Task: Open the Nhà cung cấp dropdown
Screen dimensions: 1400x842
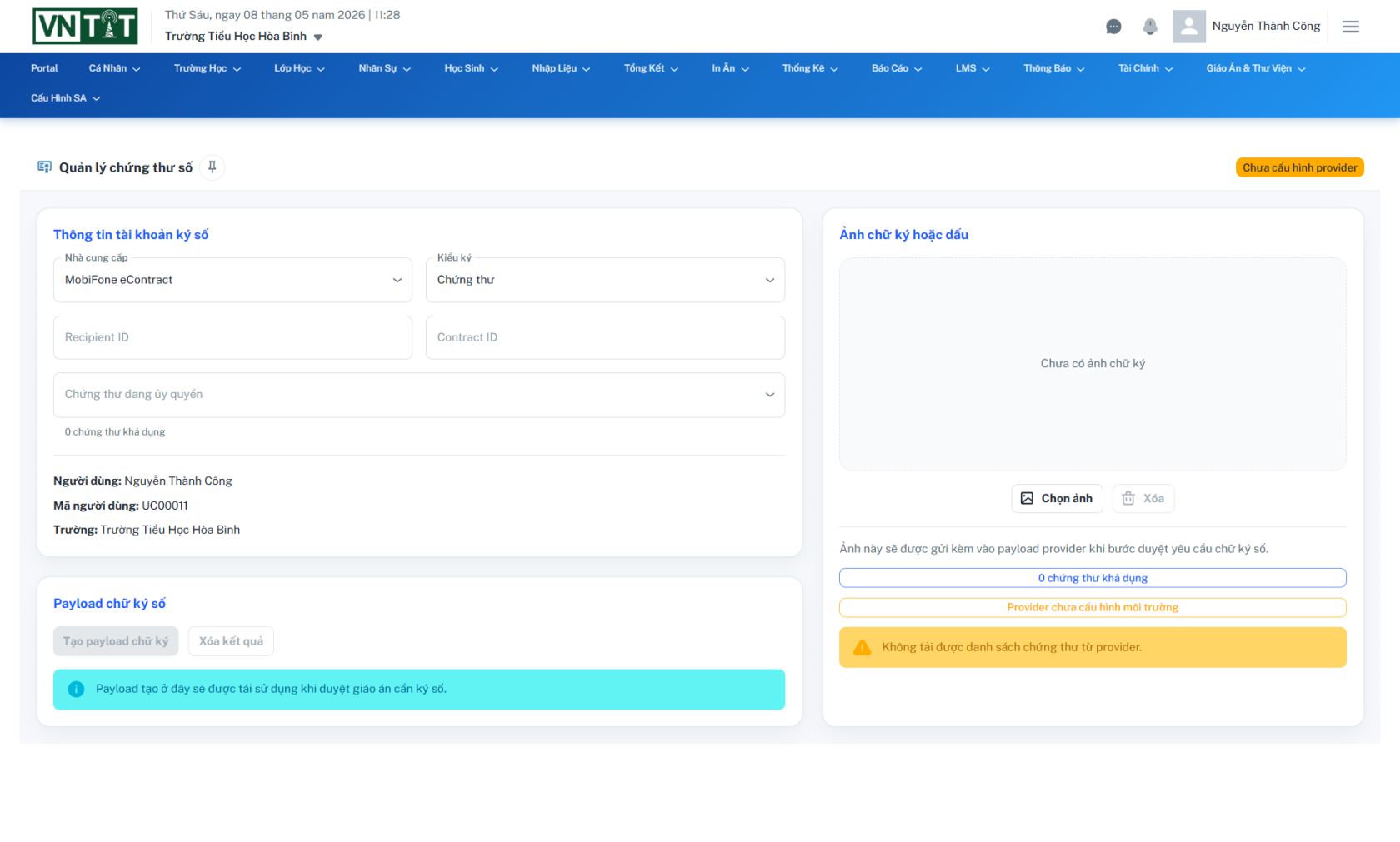Action: pos(232,280)
